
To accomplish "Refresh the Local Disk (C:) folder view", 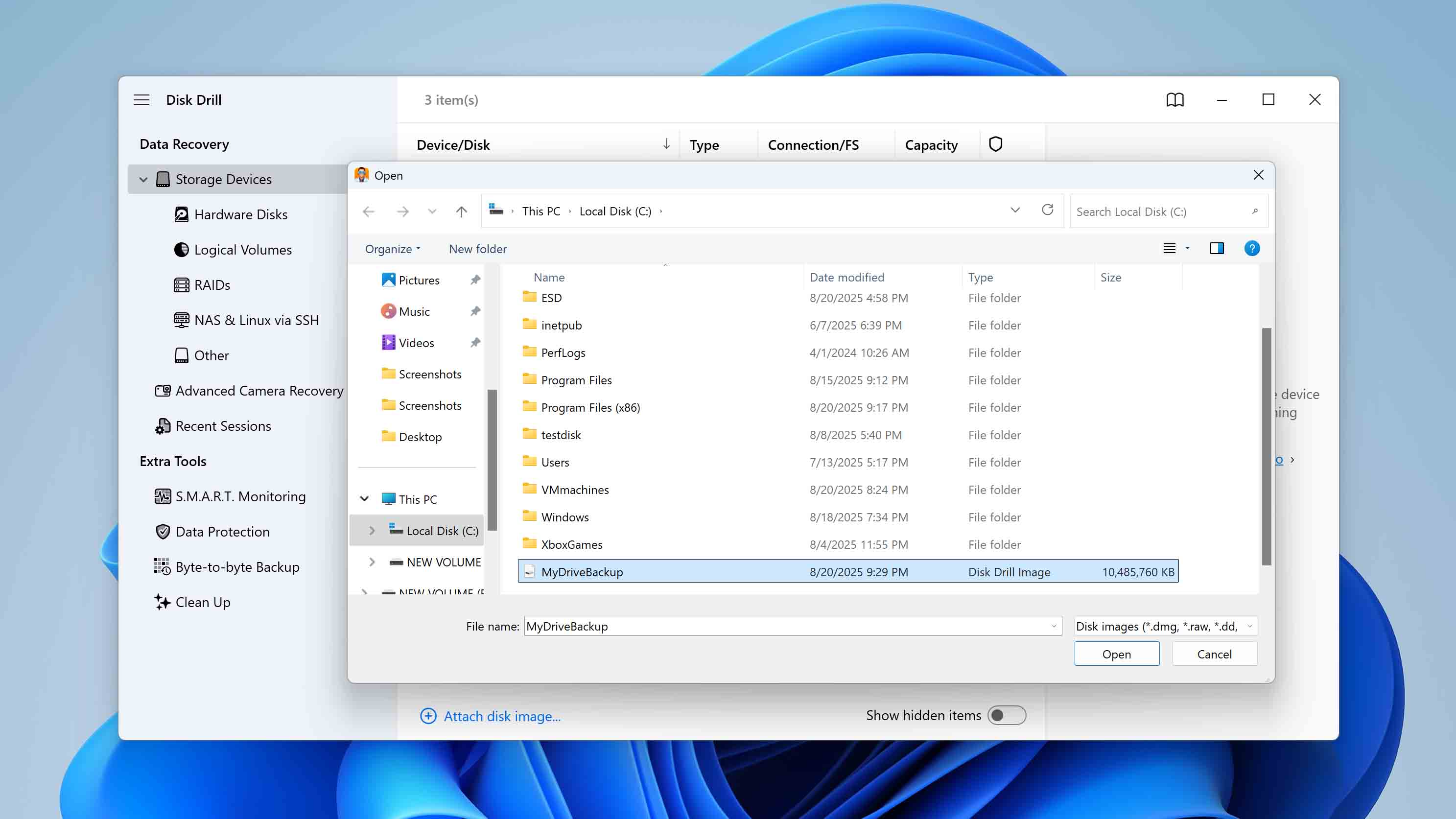I will [1048, 211].
